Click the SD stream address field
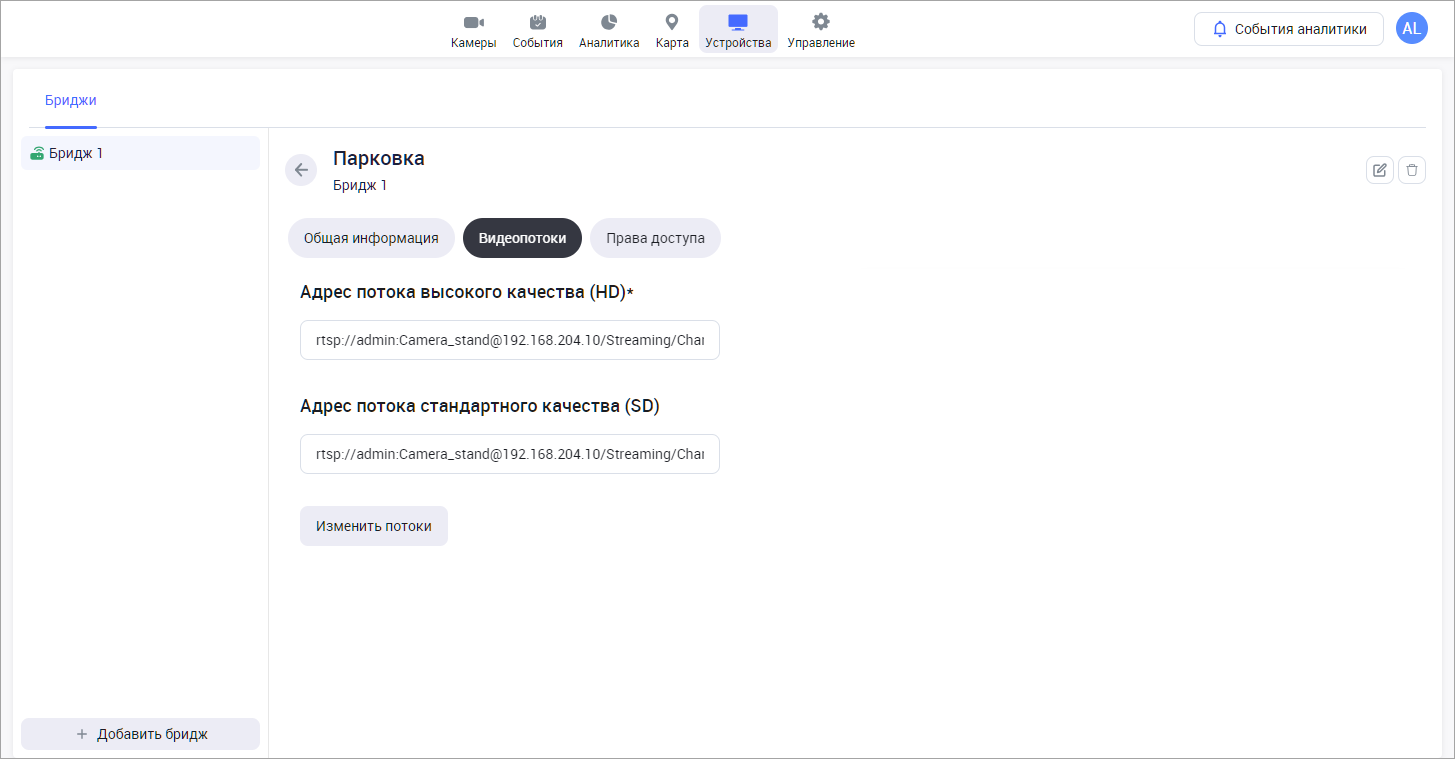The width and height of the screenshot is (1455, 759). pos(509,454)
